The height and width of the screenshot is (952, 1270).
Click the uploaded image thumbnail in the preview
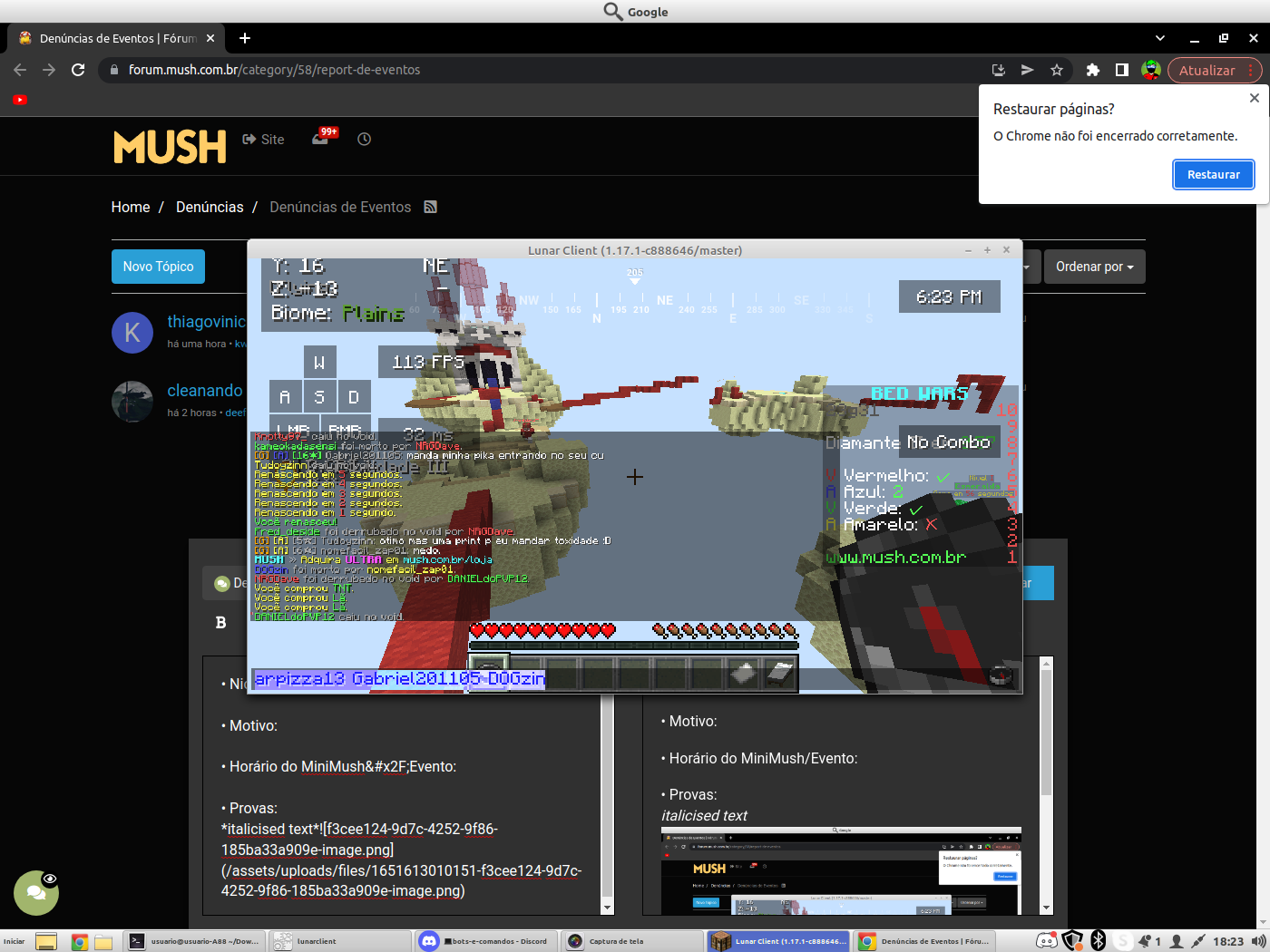click(841, 870)
